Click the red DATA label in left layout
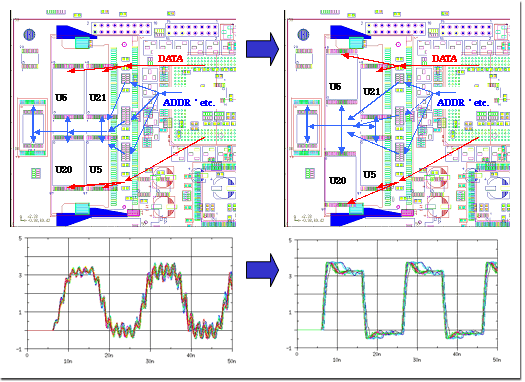 (170, 59)
